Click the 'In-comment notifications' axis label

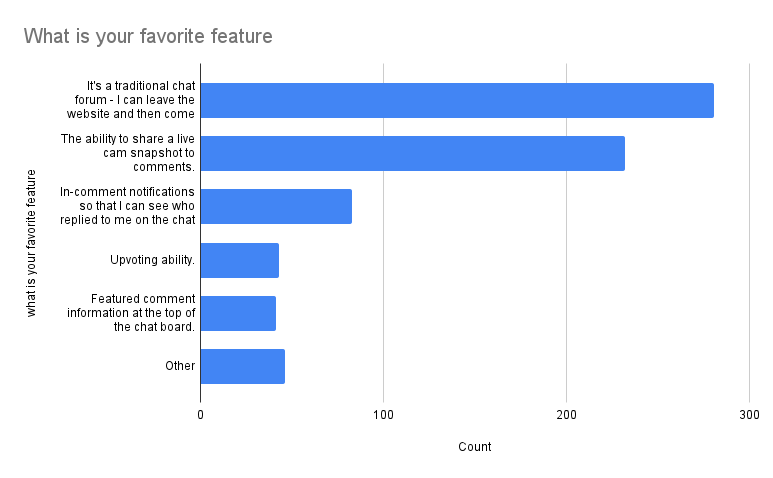[128, 206]
